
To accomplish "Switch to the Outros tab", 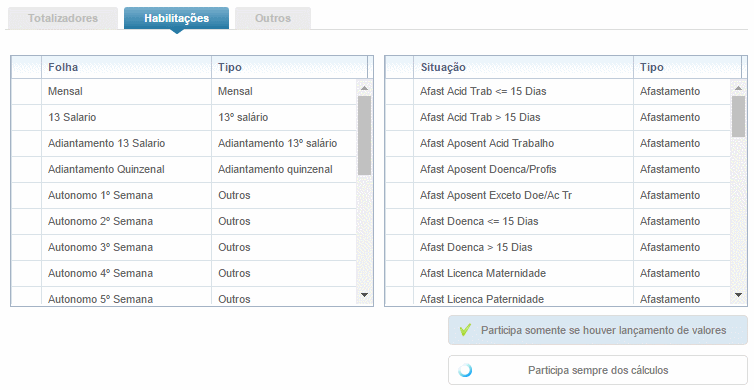I will coord(273,18).
